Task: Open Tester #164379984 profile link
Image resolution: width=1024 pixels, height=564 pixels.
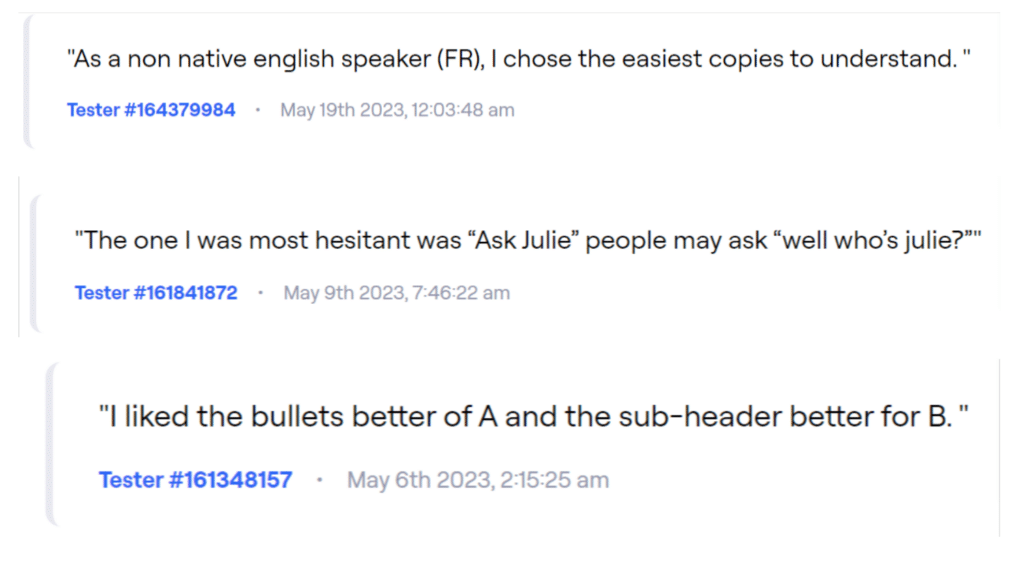Action: point(151,110)
